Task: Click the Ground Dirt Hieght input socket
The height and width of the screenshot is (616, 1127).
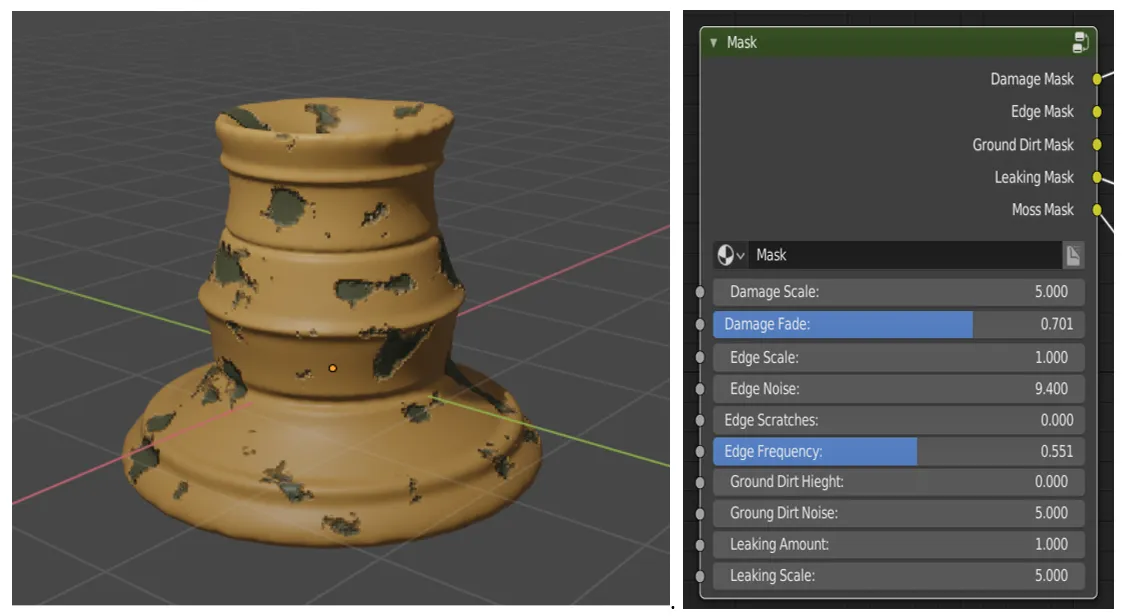Action: point(700,482)
